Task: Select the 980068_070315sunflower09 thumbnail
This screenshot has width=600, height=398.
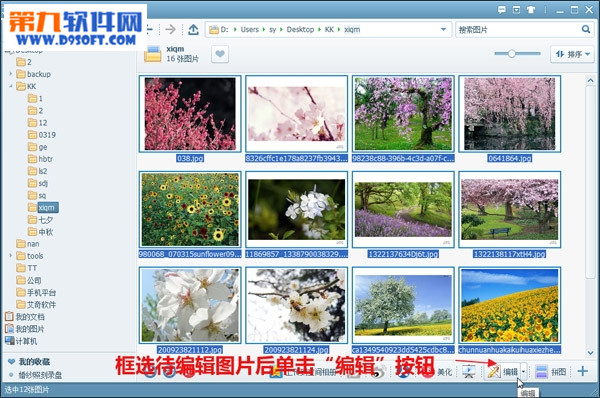Action: coord(190,209)
